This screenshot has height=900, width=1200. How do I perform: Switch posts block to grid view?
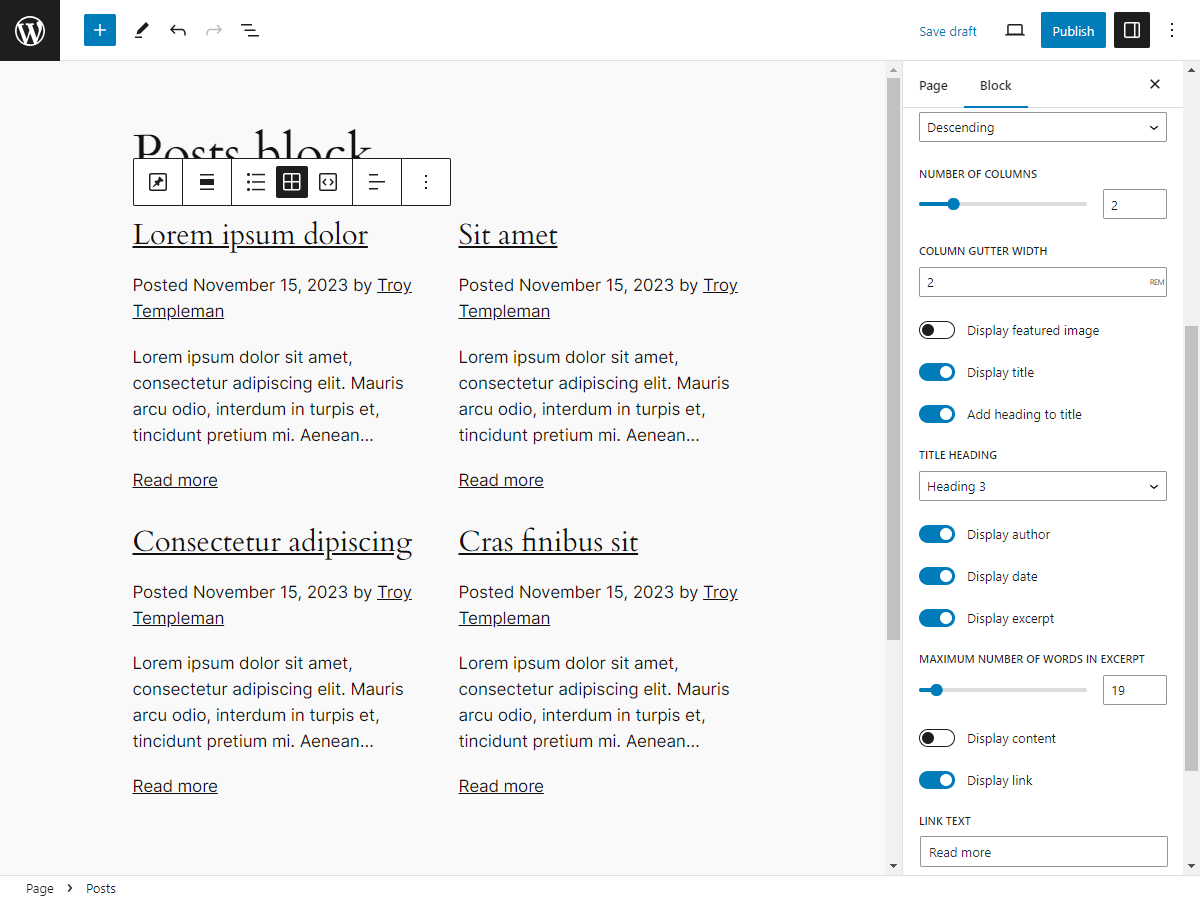tap(292, 182)
